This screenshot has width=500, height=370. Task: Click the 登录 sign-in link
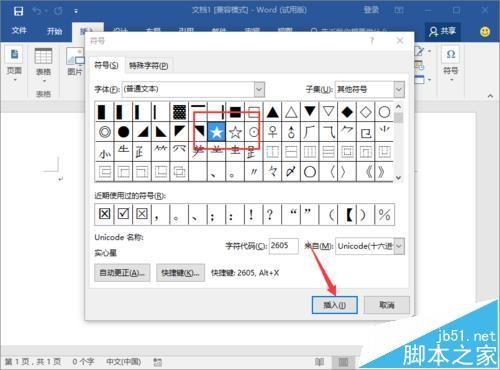click(371, 10)
